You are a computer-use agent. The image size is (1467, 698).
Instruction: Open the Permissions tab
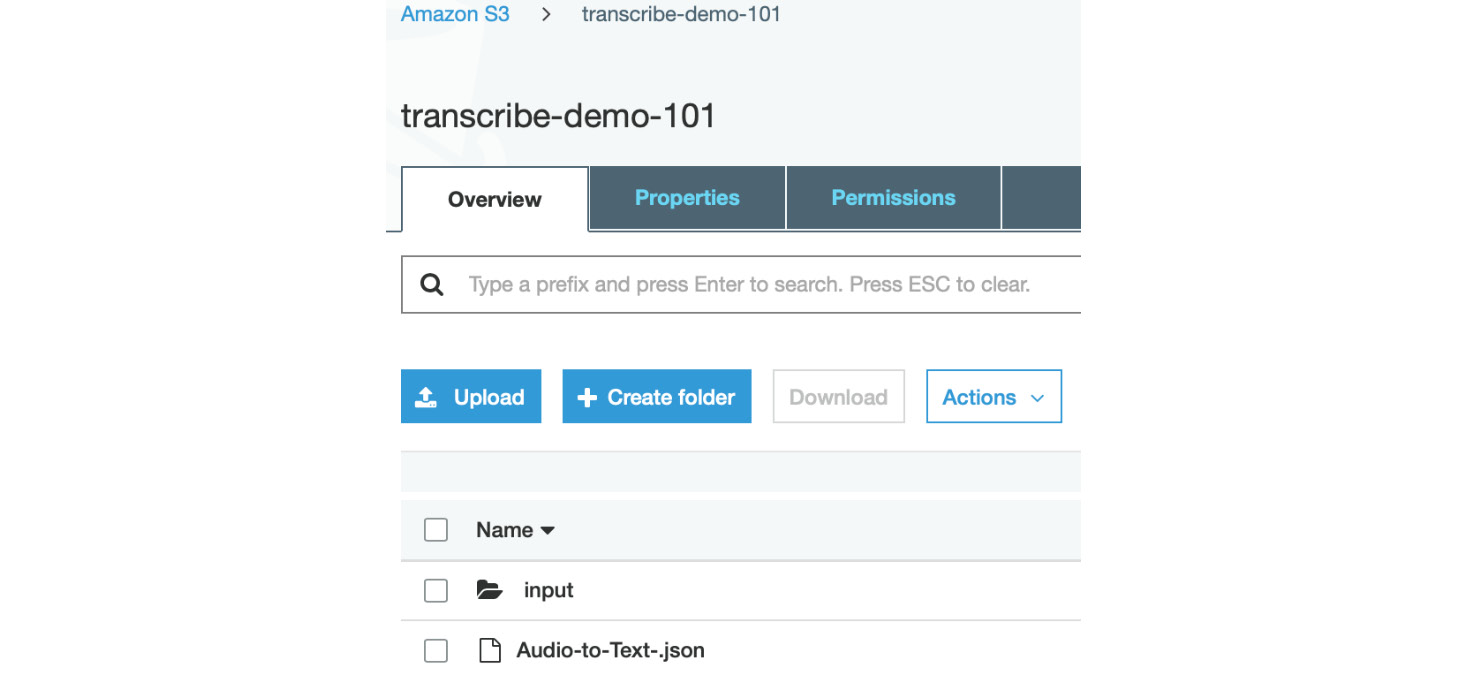[x=893, y=198]
